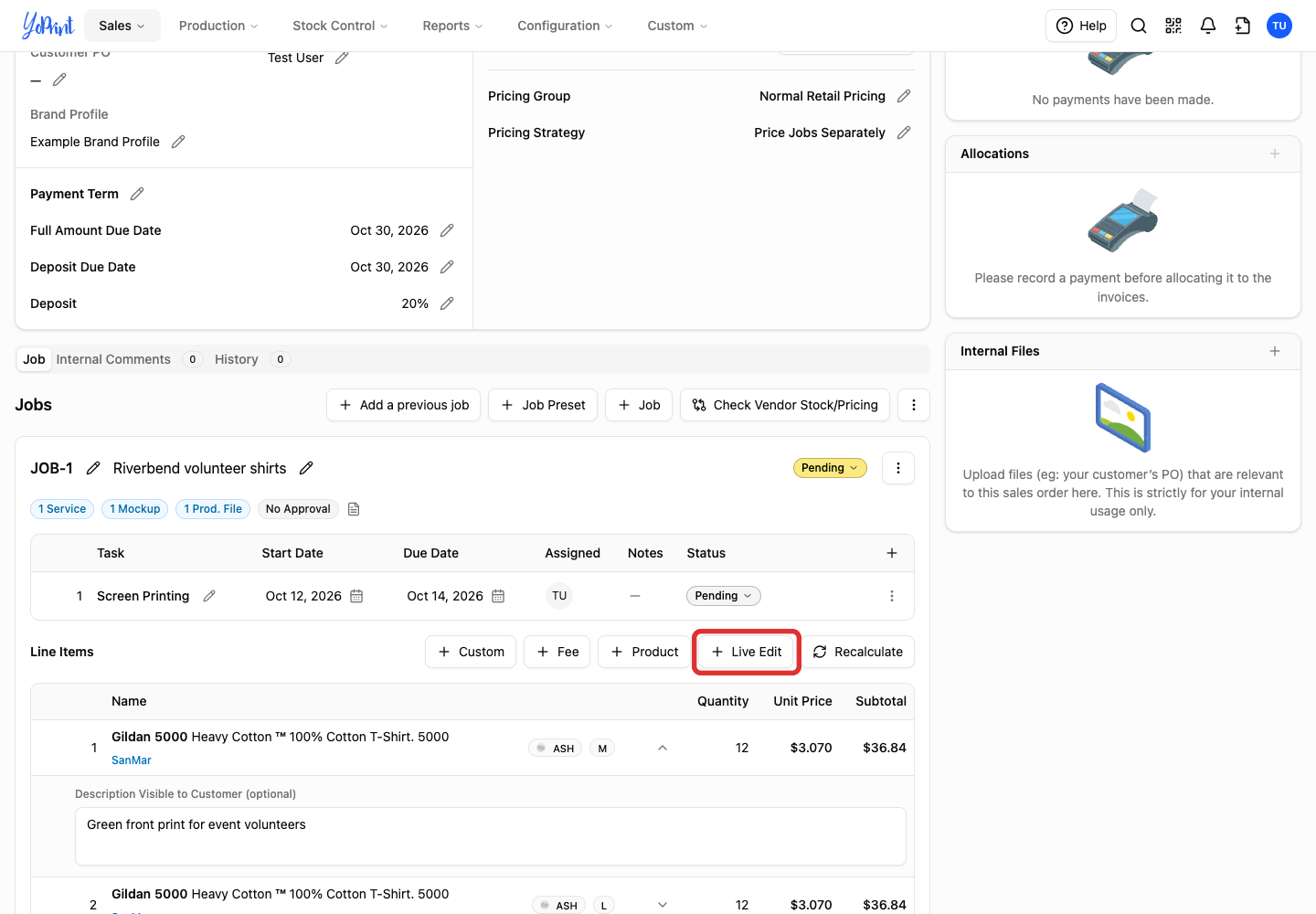Click Check Vendor Stock/Pricing button
Screen dimensions: 1316x914
point(786,405)
